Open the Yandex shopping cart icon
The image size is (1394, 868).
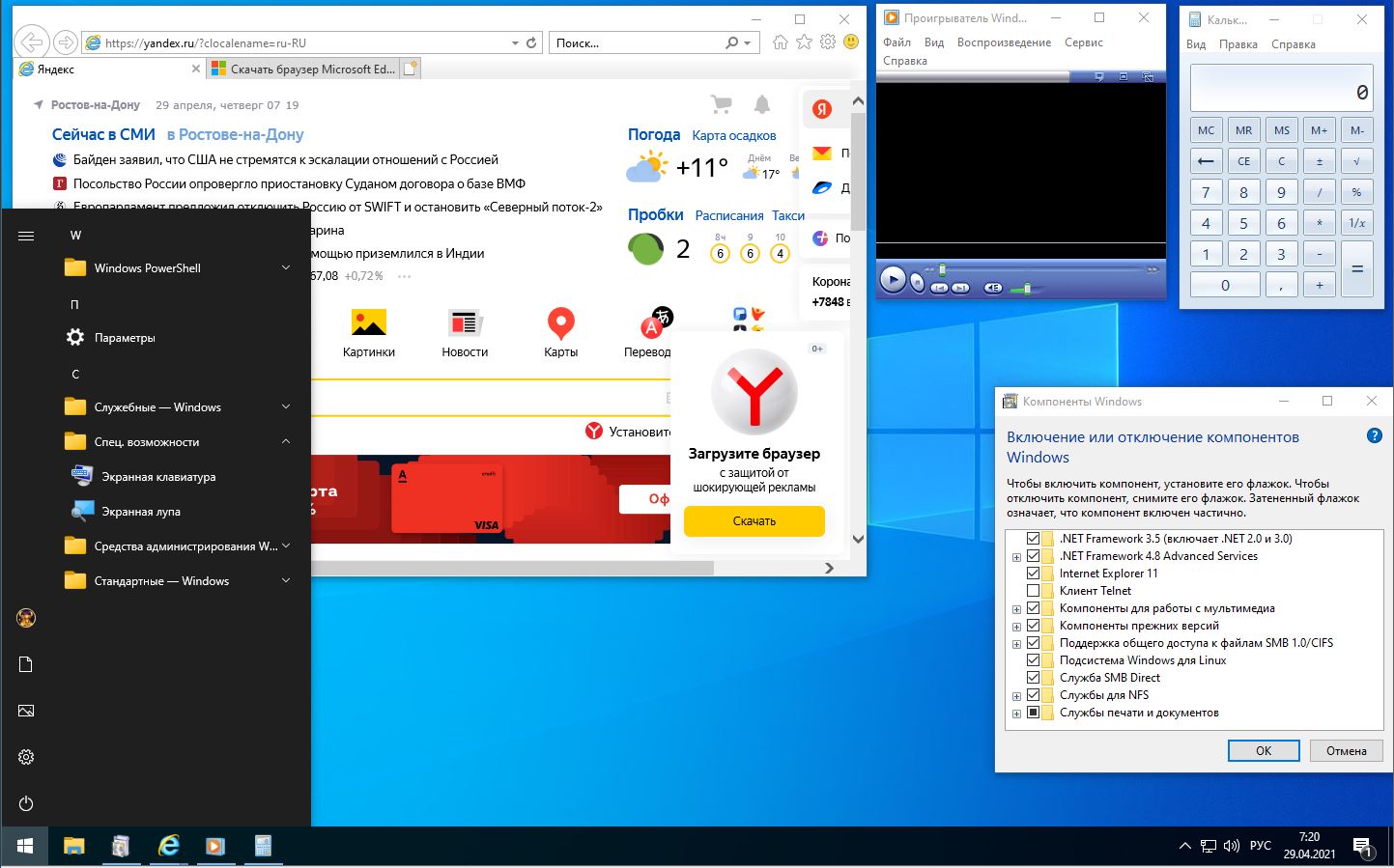(x=721, y=103)
